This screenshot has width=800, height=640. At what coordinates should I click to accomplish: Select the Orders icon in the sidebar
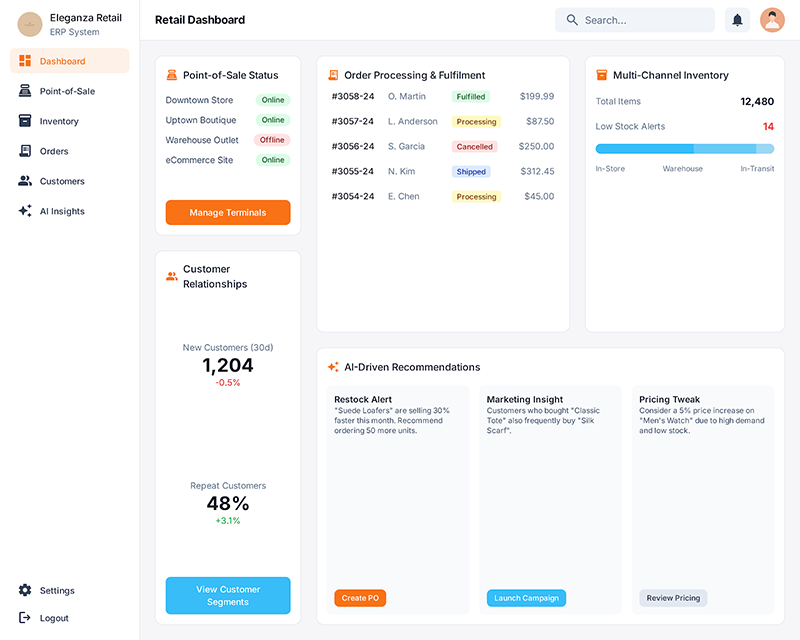coord(26,151)
